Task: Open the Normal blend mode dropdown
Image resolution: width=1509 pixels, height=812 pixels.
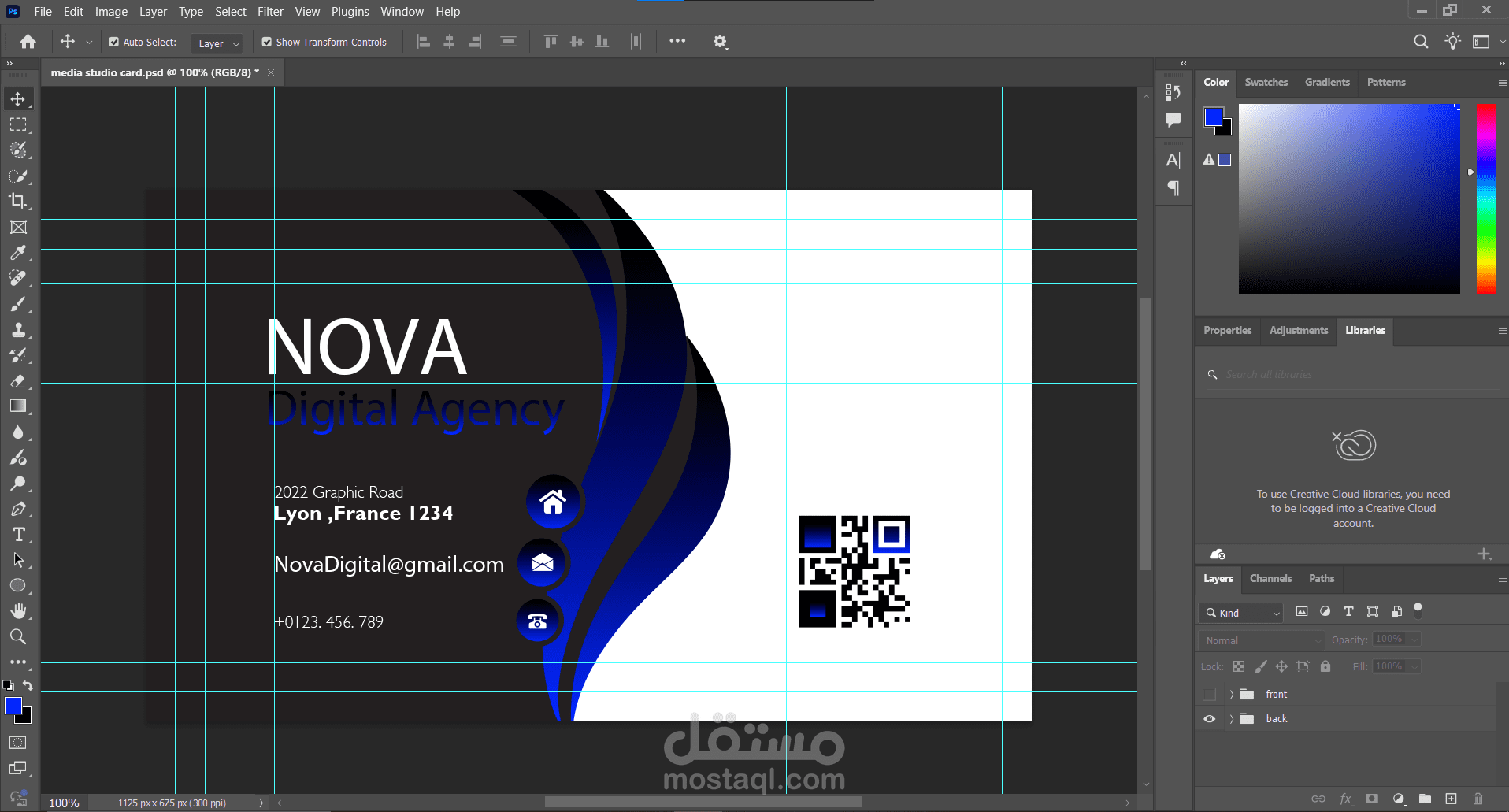Action: tap(1261, 640)
